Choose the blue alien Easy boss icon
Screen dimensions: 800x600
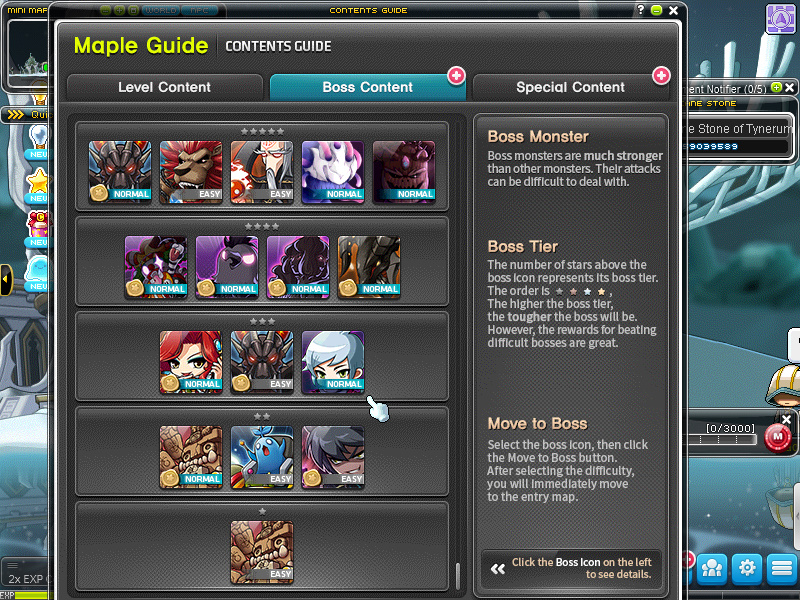click(262, 457)
